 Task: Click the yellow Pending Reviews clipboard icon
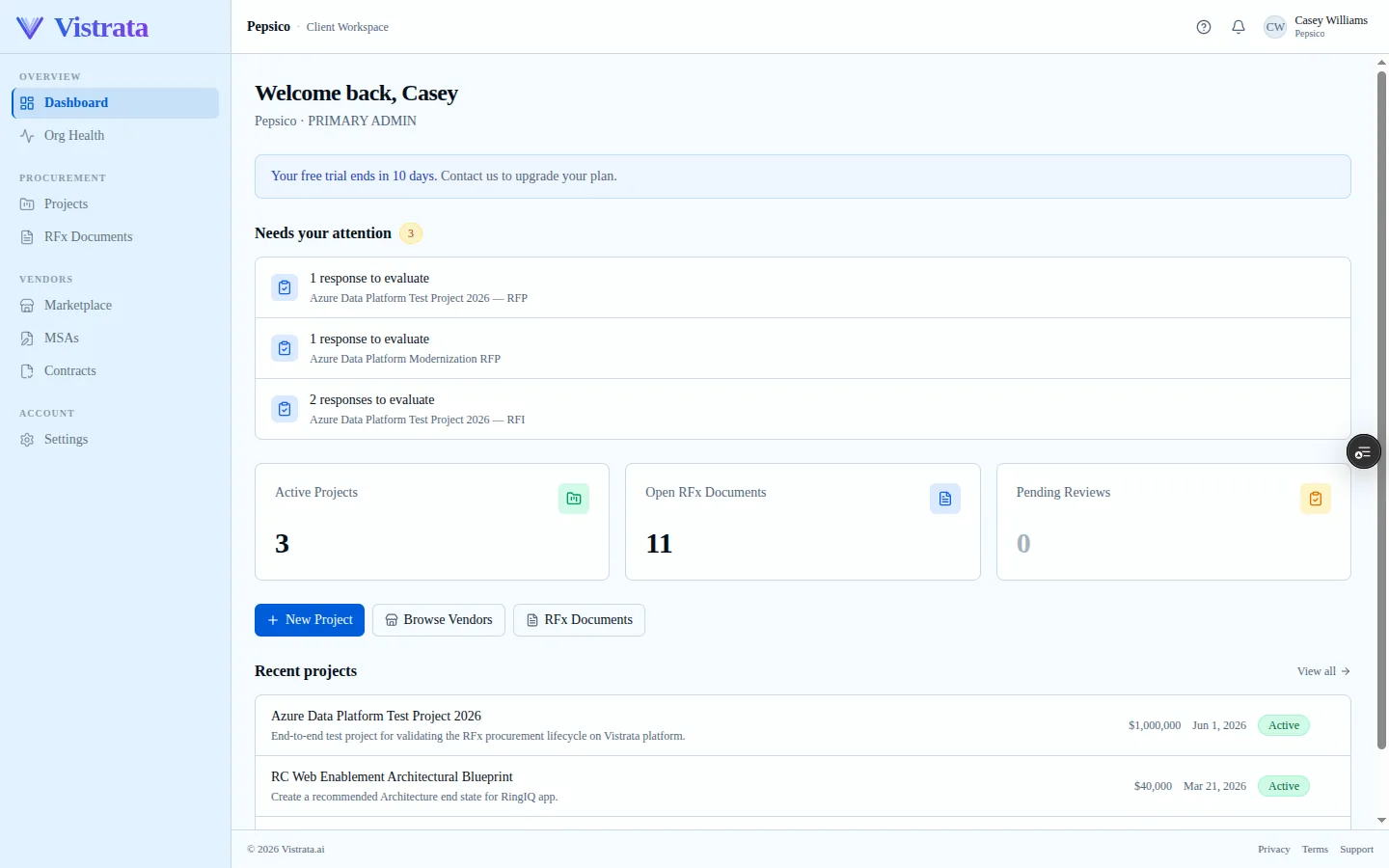tap(1316, 499)
